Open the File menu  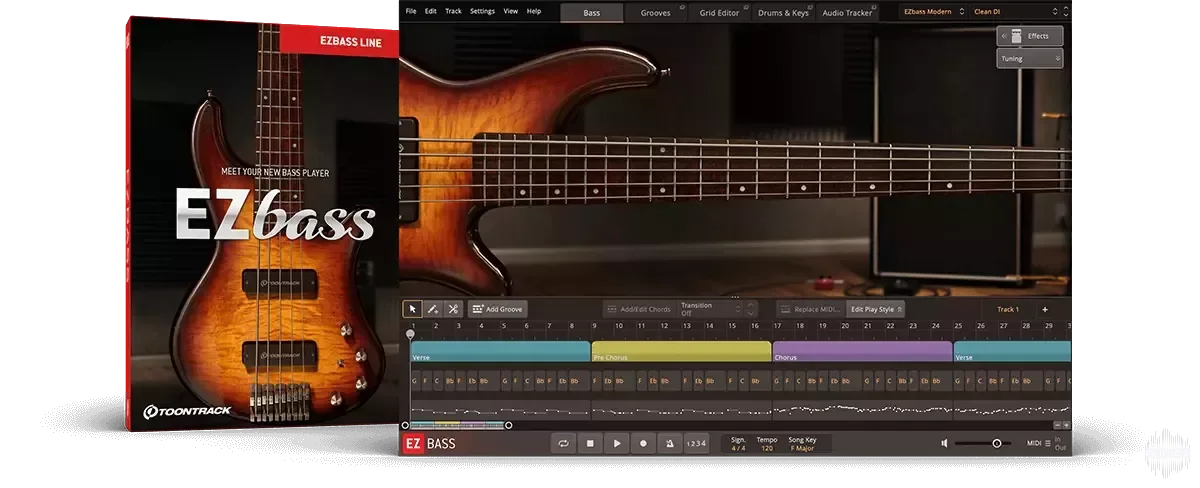coord(411,11)
